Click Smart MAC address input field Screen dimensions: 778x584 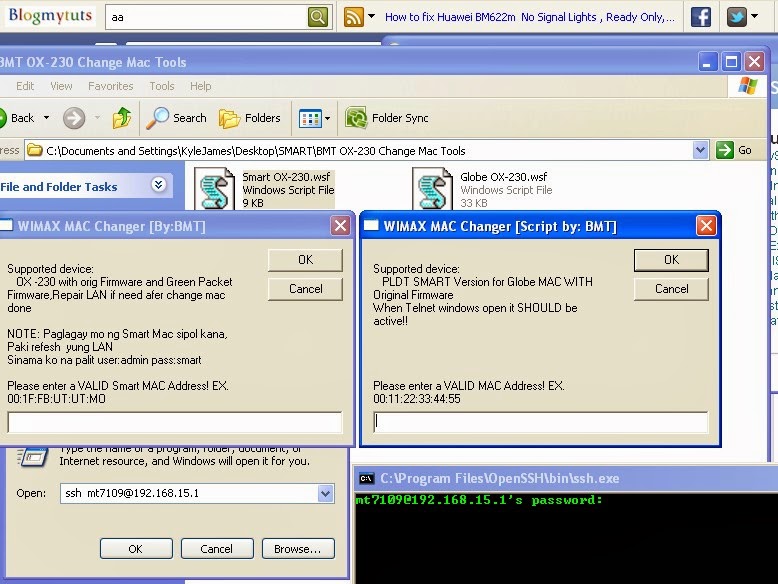coord(175,422)
